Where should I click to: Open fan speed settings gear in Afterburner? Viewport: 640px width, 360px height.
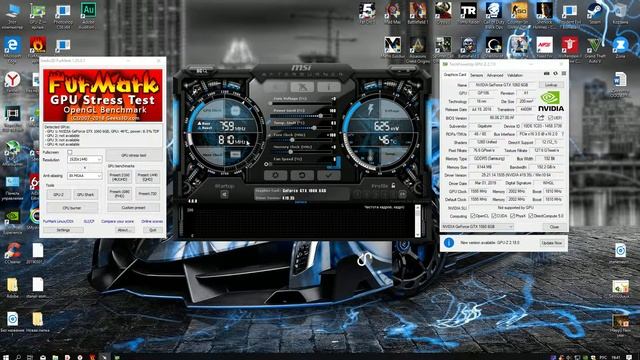tap(266, 164)
